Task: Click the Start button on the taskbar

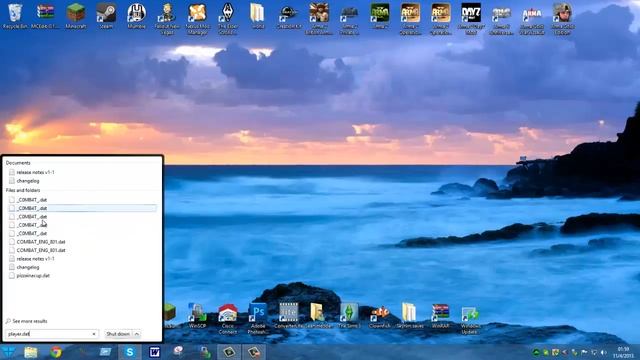Action: (x=8, y=352)
